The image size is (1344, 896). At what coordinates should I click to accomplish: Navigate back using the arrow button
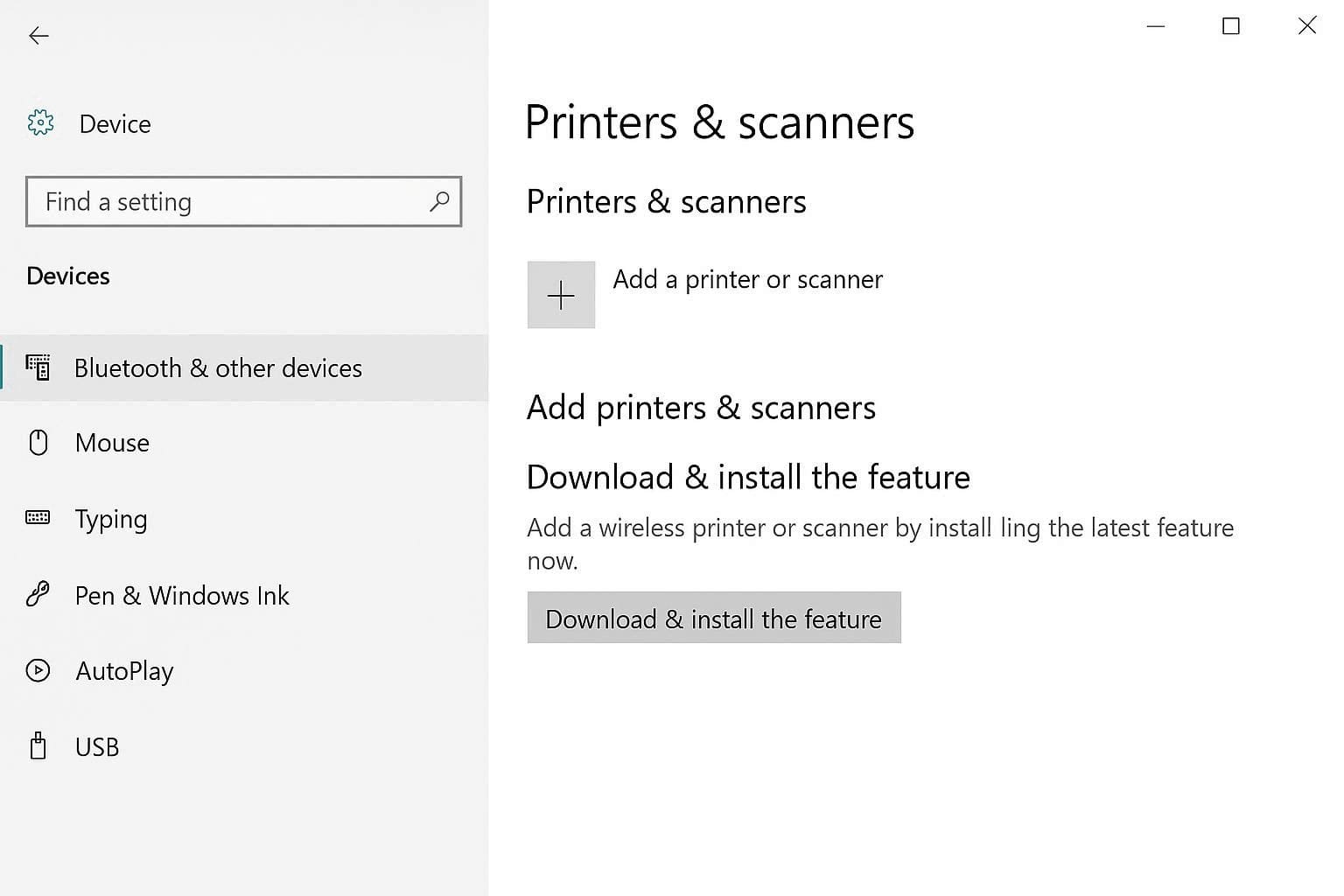[38, 36]
